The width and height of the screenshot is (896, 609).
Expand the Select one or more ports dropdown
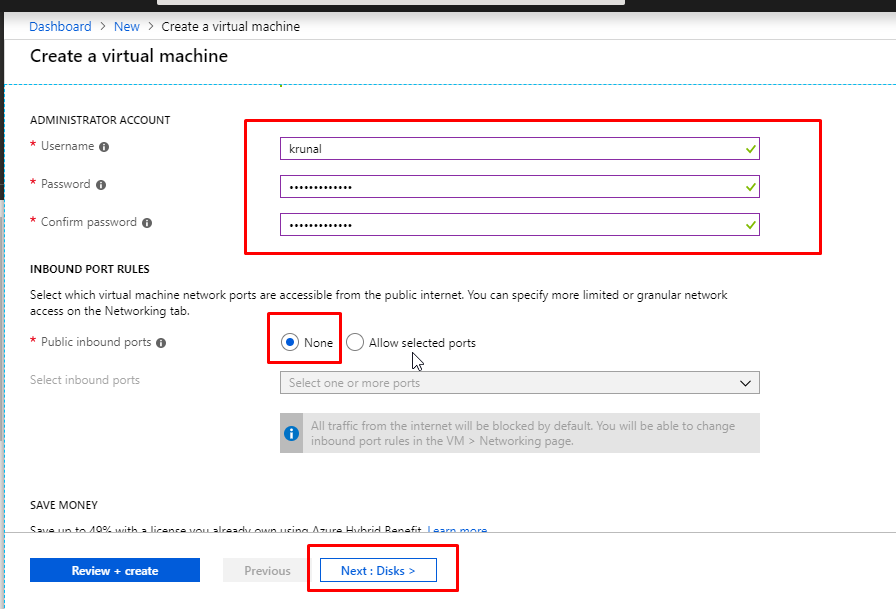519,383
